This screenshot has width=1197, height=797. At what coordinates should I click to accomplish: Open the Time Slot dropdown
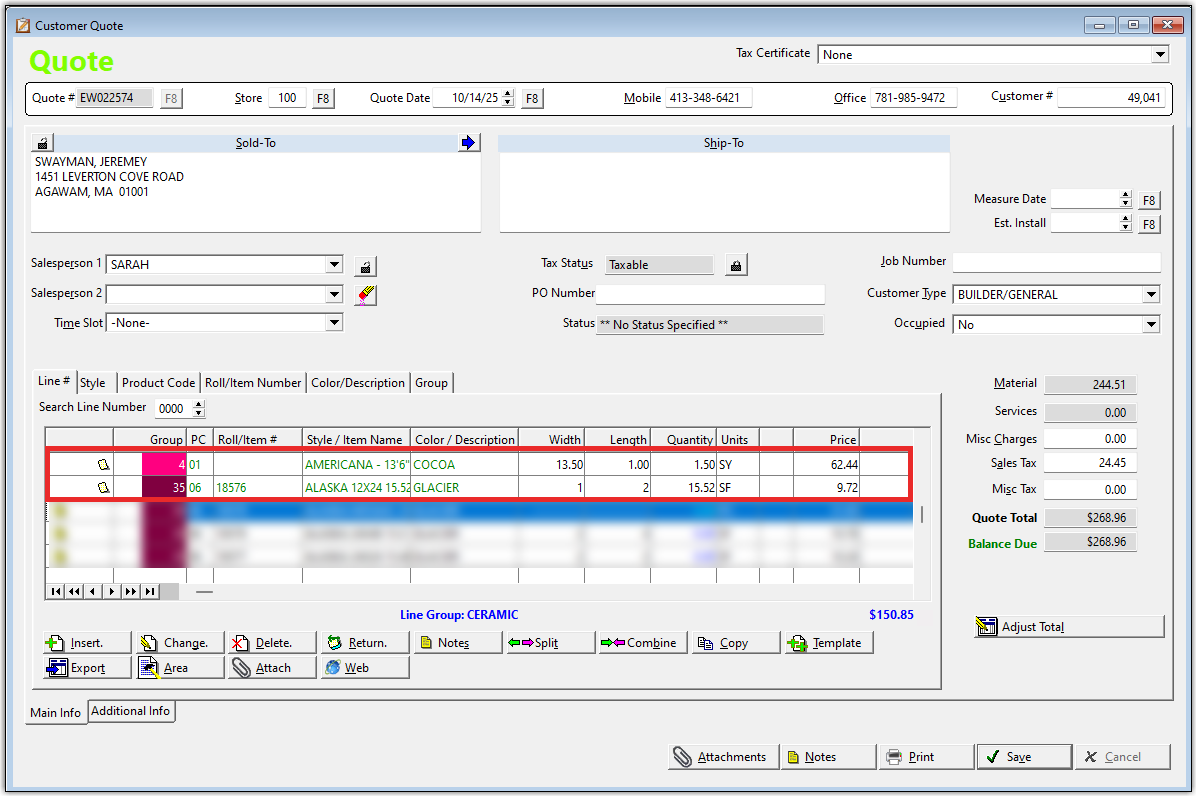(334, 323)
